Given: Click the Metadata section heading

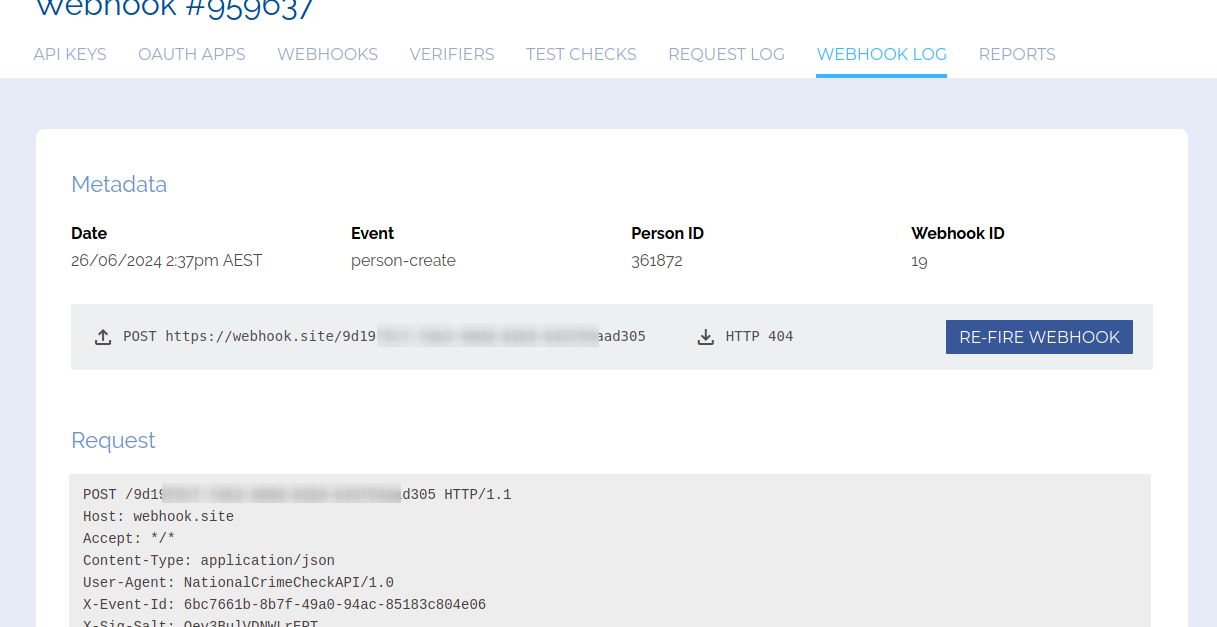Looking at the screenshot, I should [119, 184].
